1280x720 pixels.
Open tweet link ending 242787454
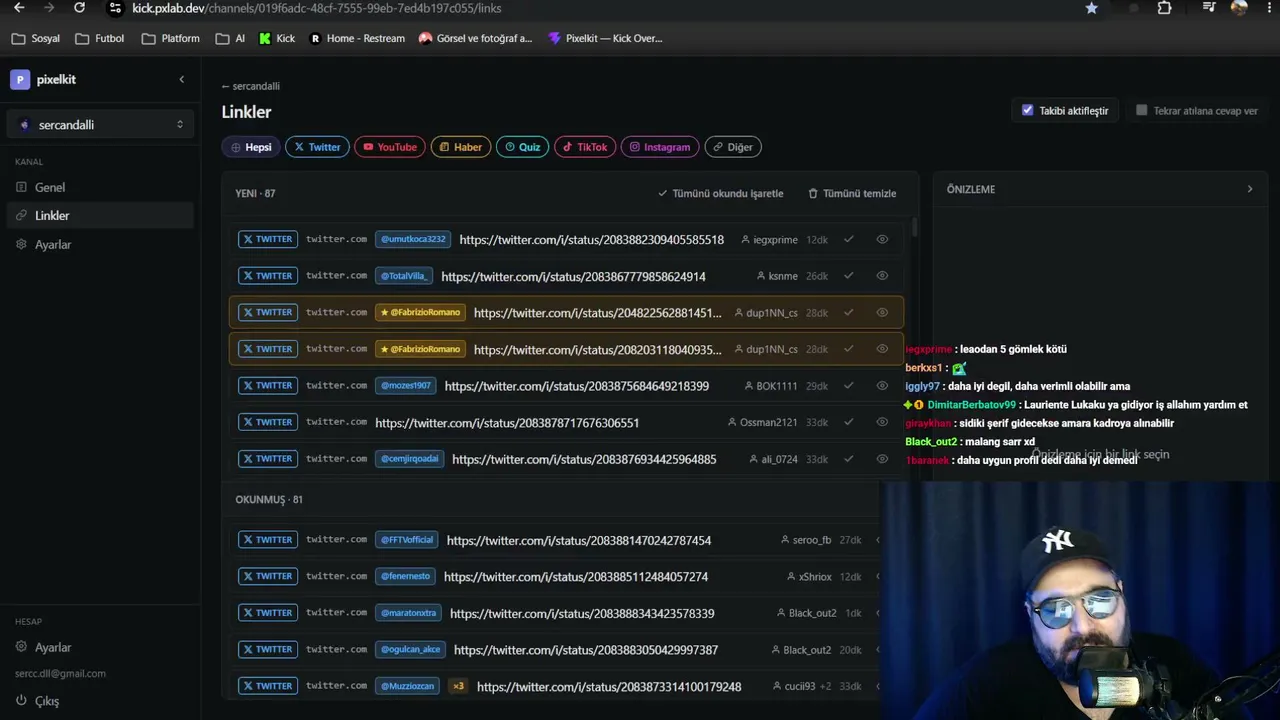[579, 541]
